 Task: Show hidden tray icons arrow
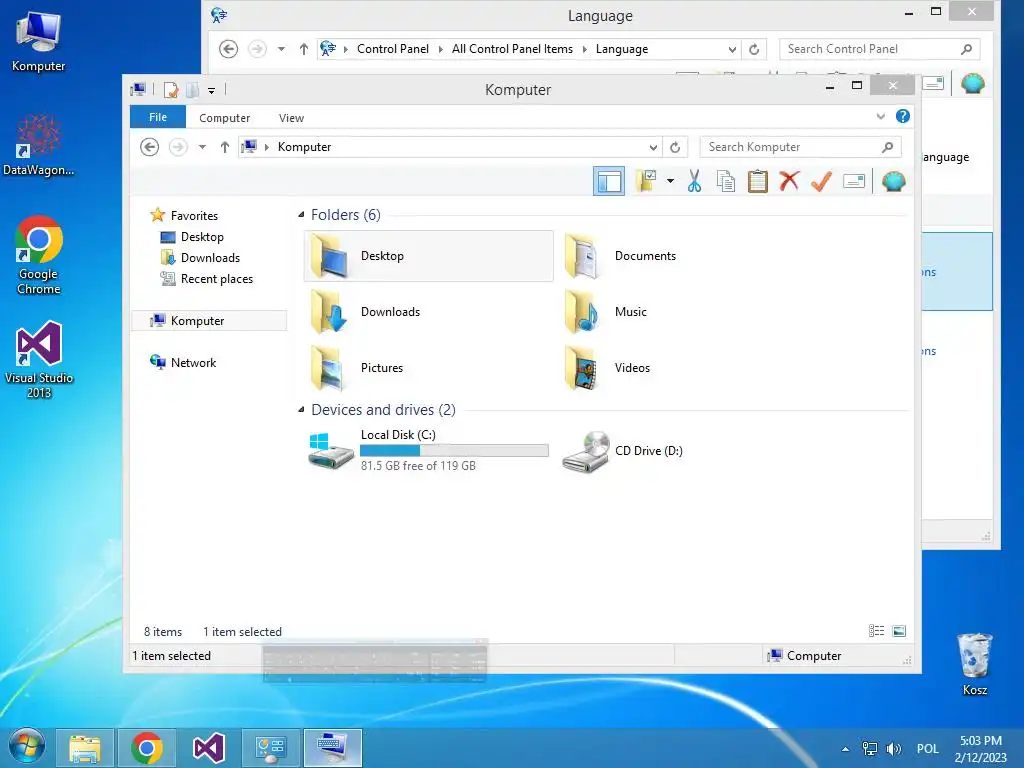(846, 749)
